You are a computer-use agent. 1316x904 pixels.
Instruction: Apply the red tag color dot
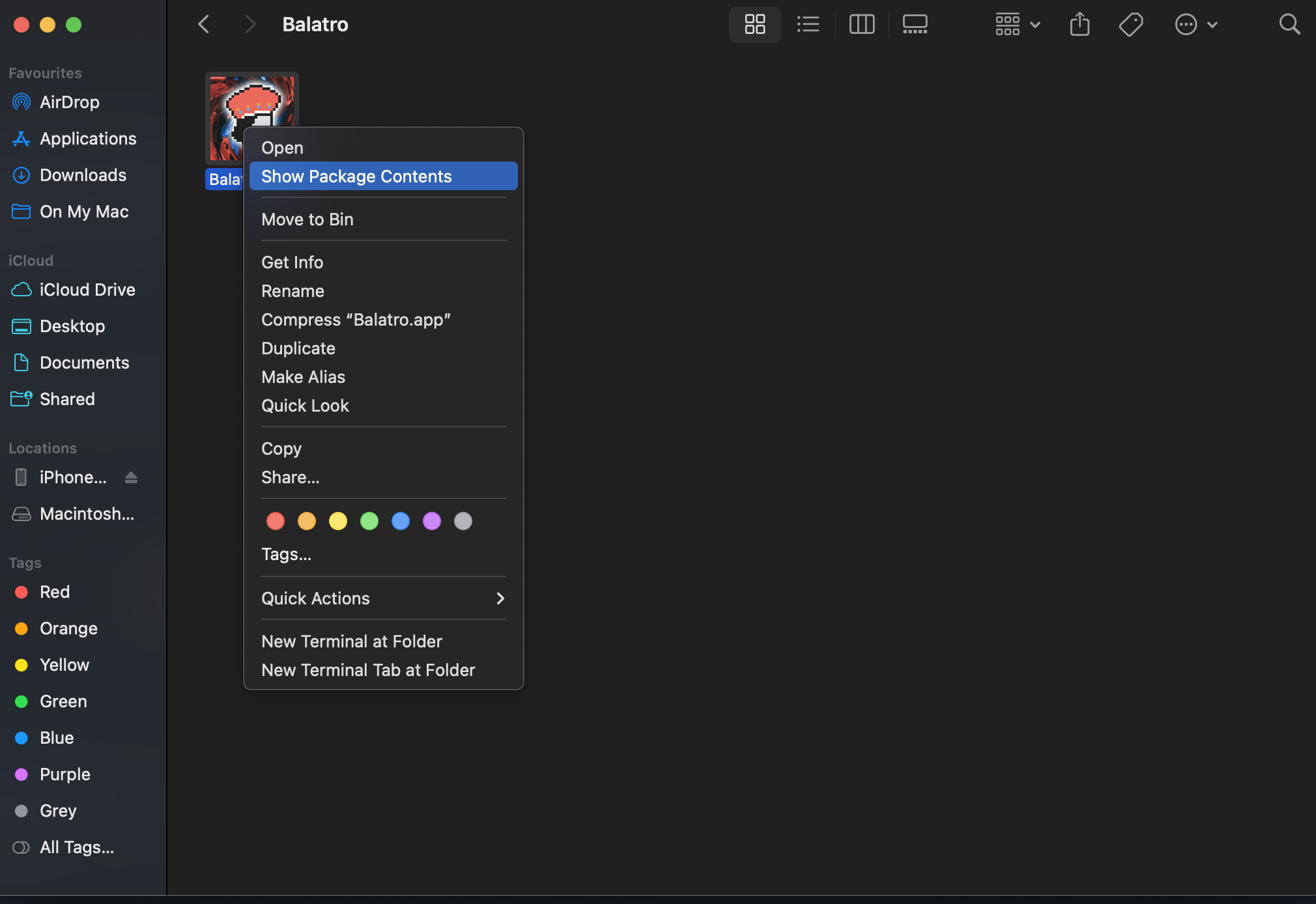[x=276, y=521]
